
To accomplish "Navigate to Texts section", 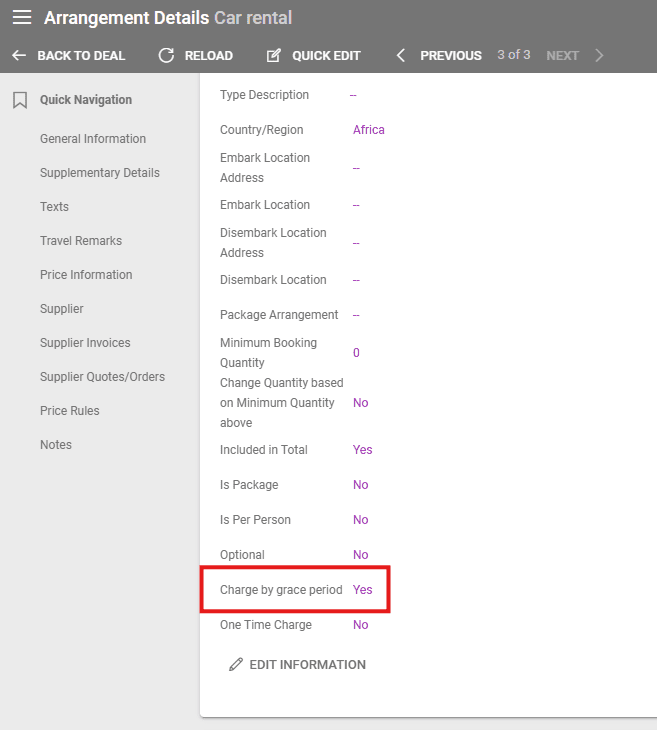I will pos(55,207).
